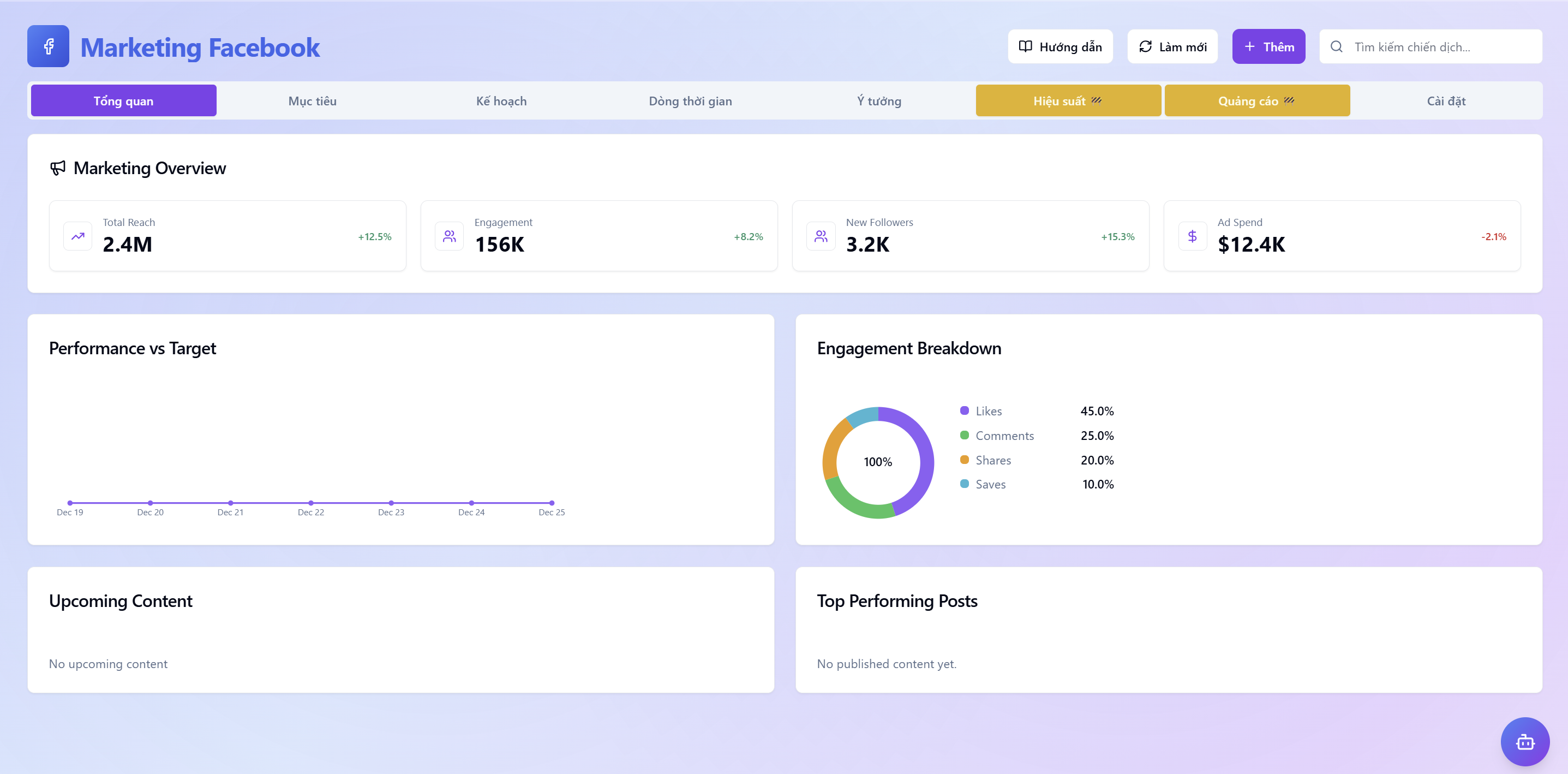Open the Mục tiêu tab

tap(312, 100)
